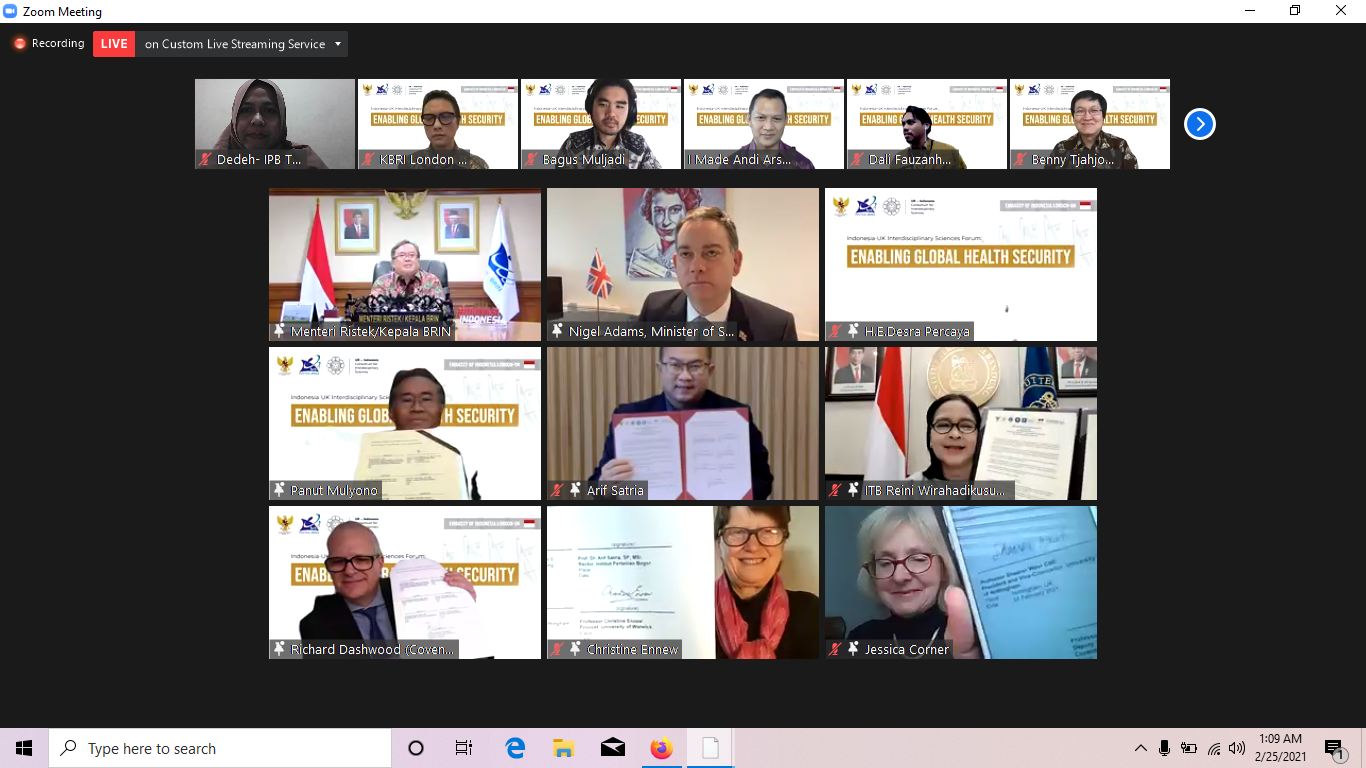Toggle the pin icon on Nigel Adams' video

pyautogui.click(x=557, y=331)
